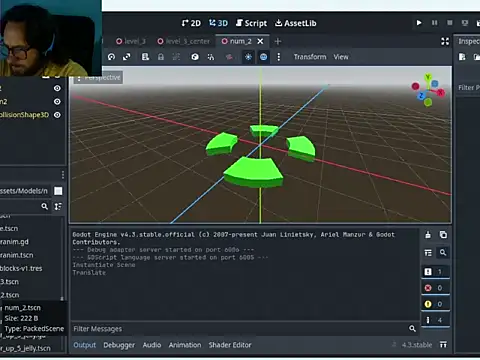
Task: Open the AssetLib workspace
Action: pyautogui.click(x=295, y=23)
